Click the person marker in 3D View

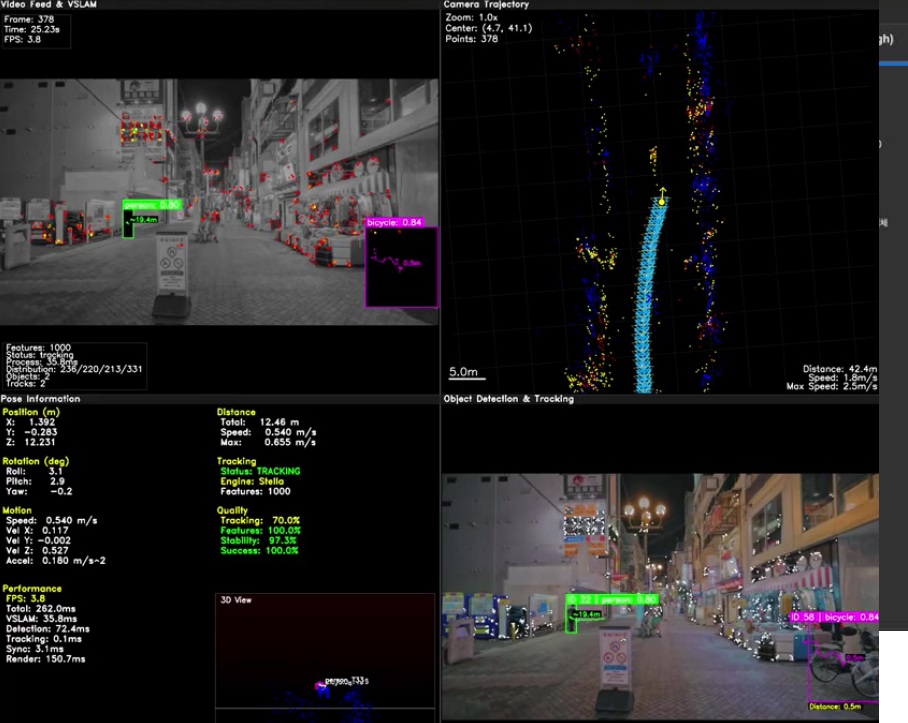(324, 685)
